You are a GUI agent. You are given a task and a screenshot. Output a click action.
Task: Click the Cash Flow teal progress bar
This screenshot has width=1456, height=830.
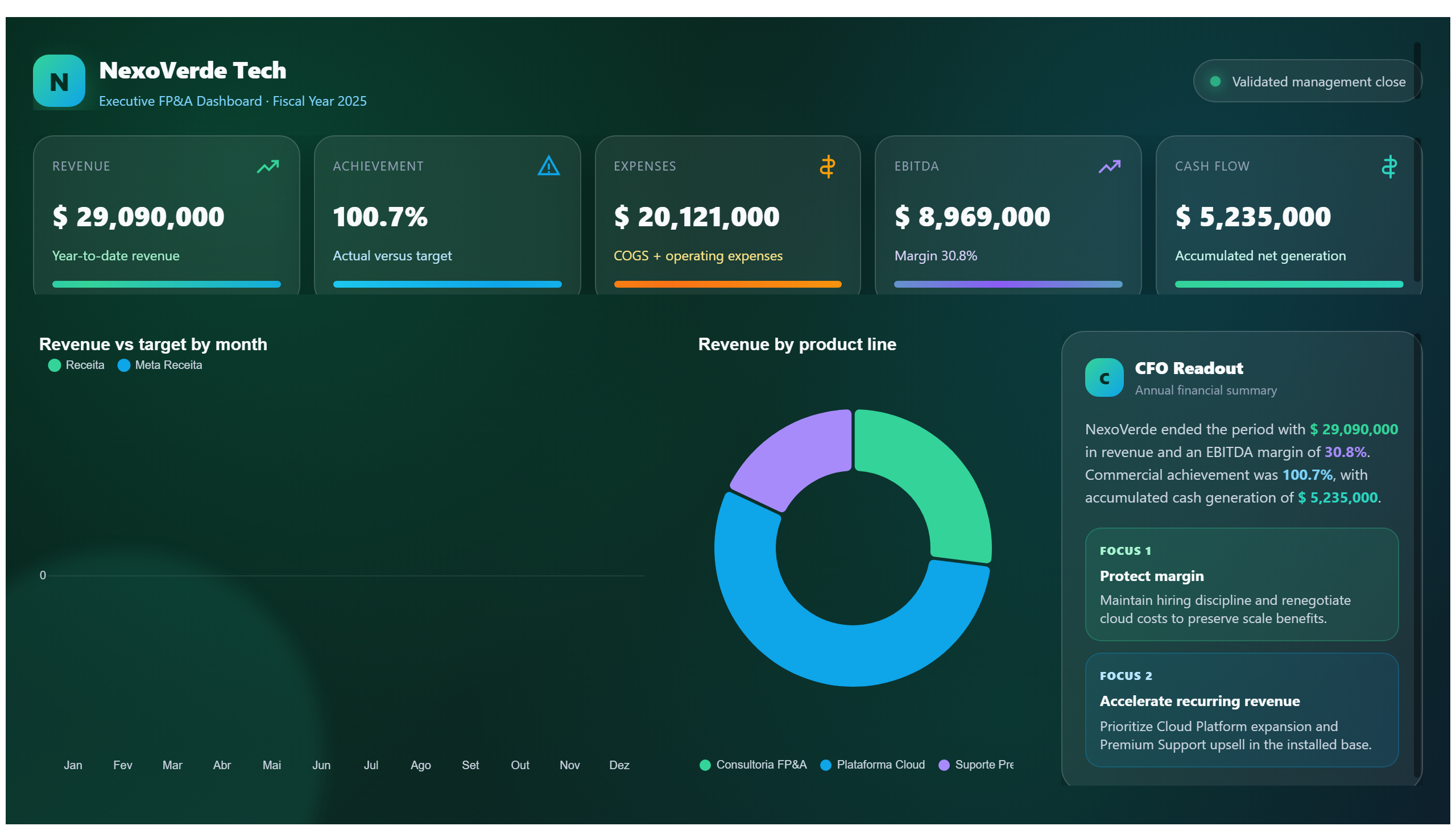pos(1288,284)
